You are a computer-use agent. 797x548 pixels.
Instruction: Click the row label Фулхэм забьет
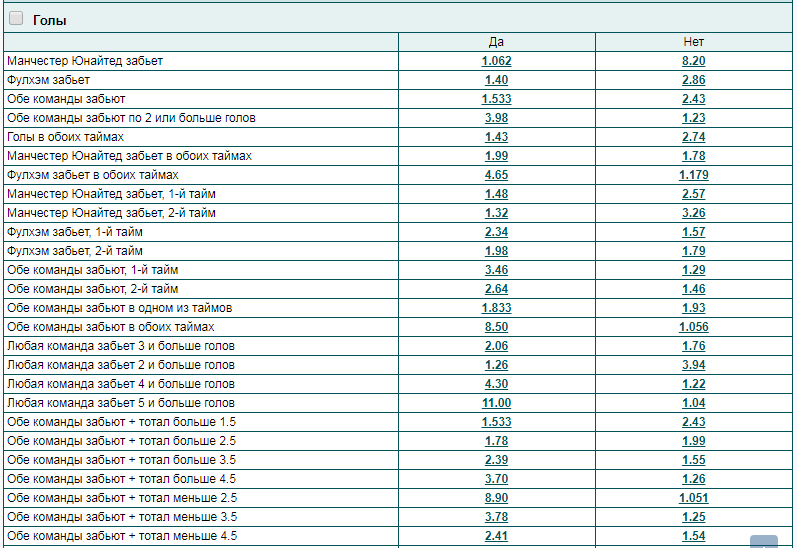(48, 80)
